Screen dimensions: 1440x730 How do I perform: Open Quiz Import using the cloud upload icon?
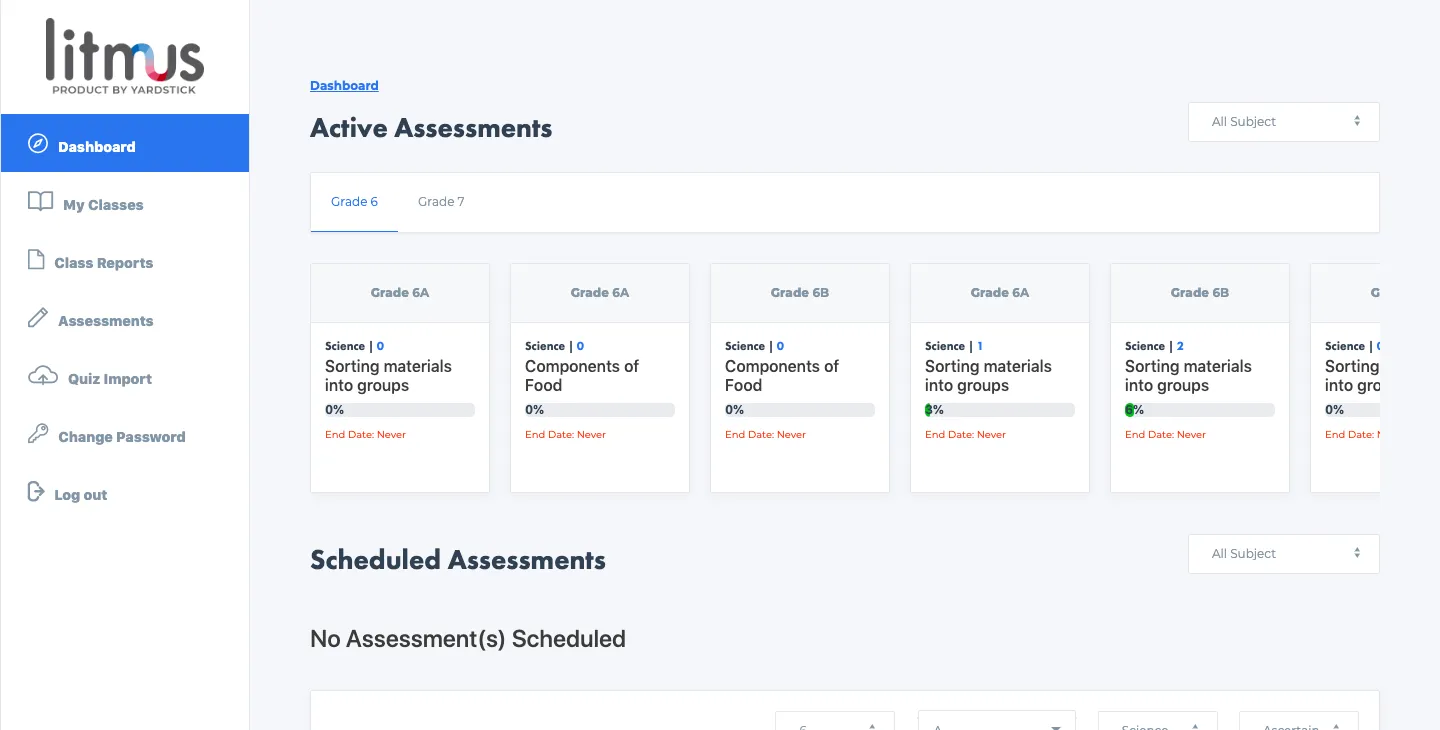click(41, 377)
